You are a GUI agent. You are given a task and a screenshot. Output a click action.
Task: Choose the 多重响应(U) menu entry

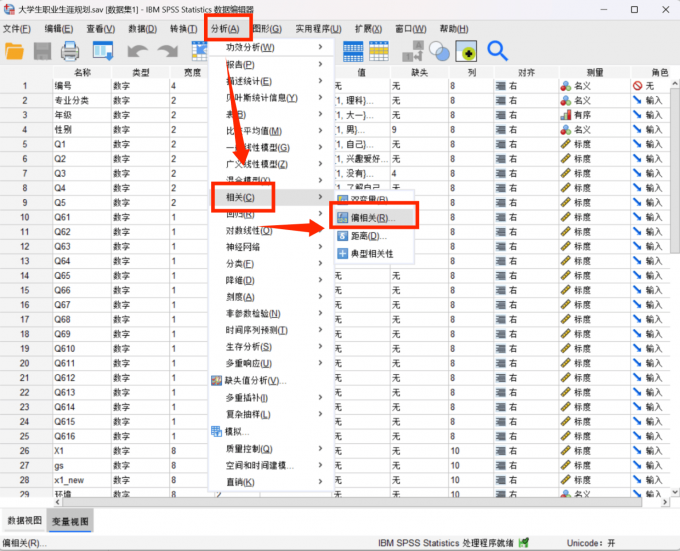(x=269, y=363)
